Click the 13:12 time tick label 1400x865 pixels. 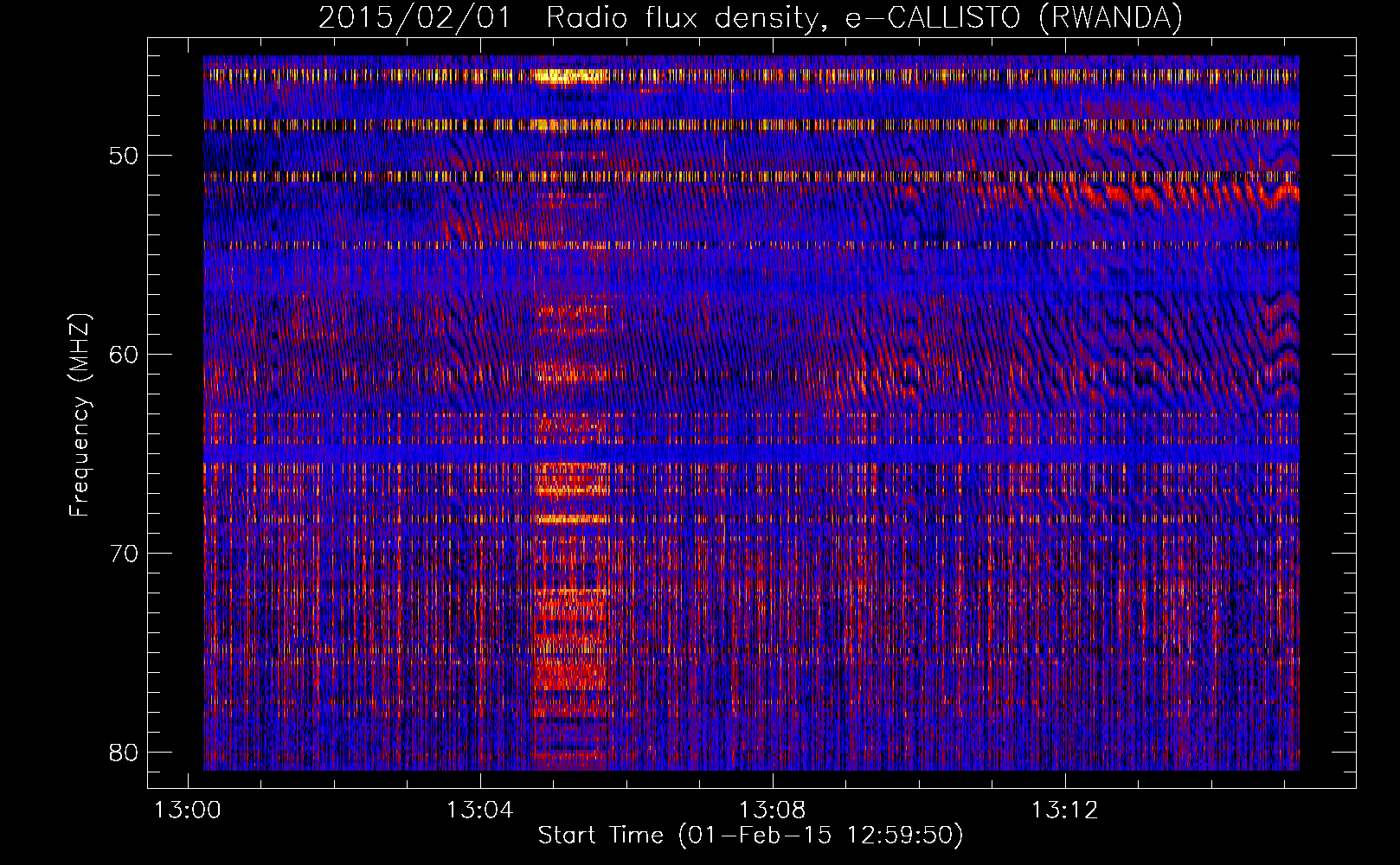[1064, 810]
